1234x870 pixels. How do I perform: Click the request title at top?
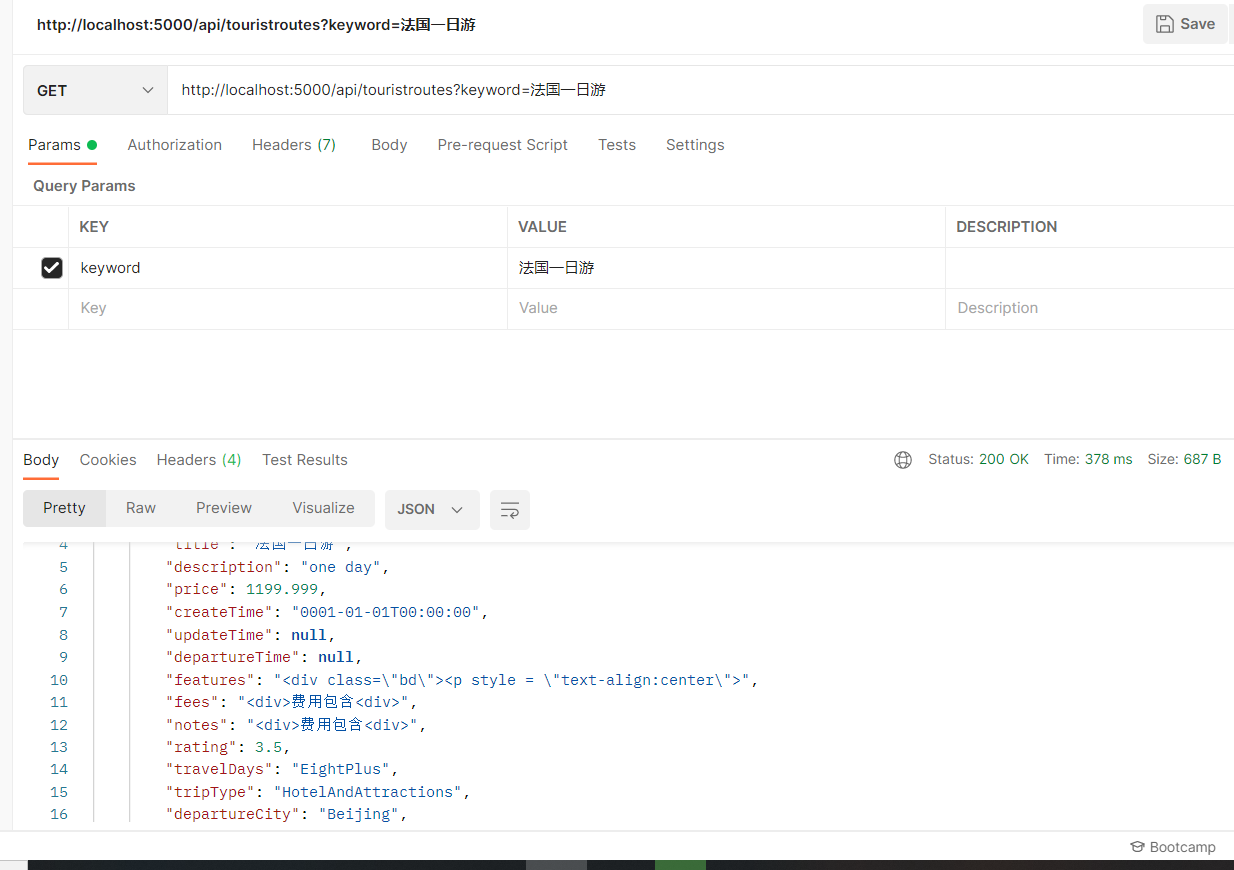pos(256,25)
